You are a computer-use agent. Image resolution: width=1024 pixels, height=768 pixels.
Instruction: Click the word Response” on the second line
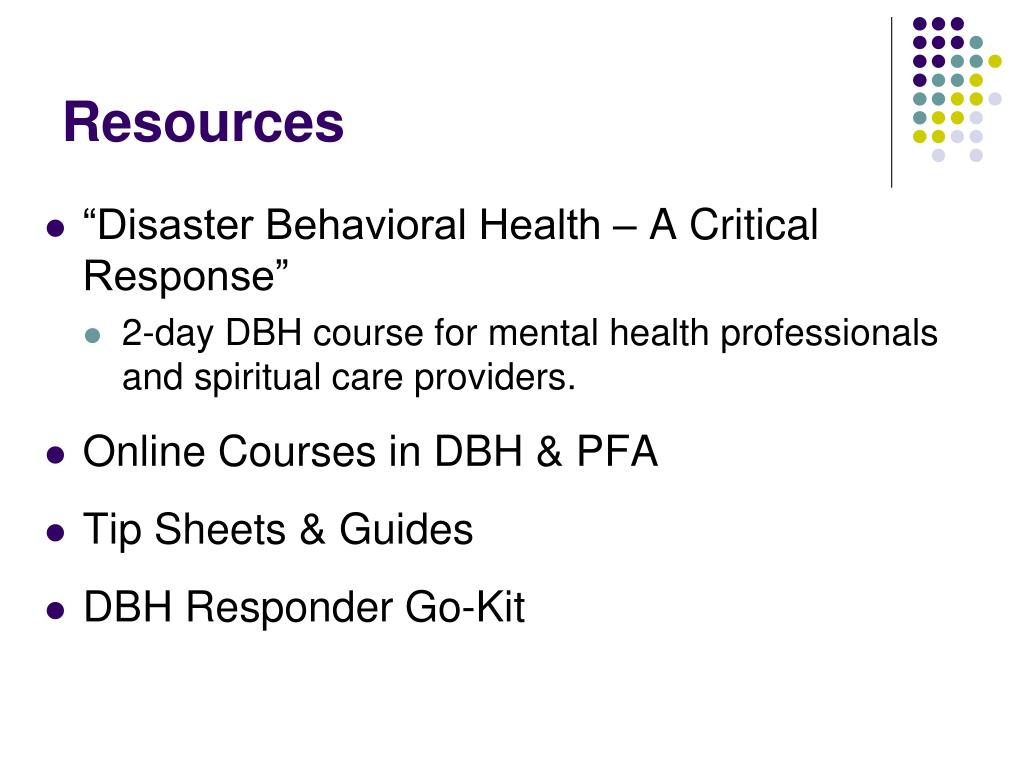coord(186,277)
